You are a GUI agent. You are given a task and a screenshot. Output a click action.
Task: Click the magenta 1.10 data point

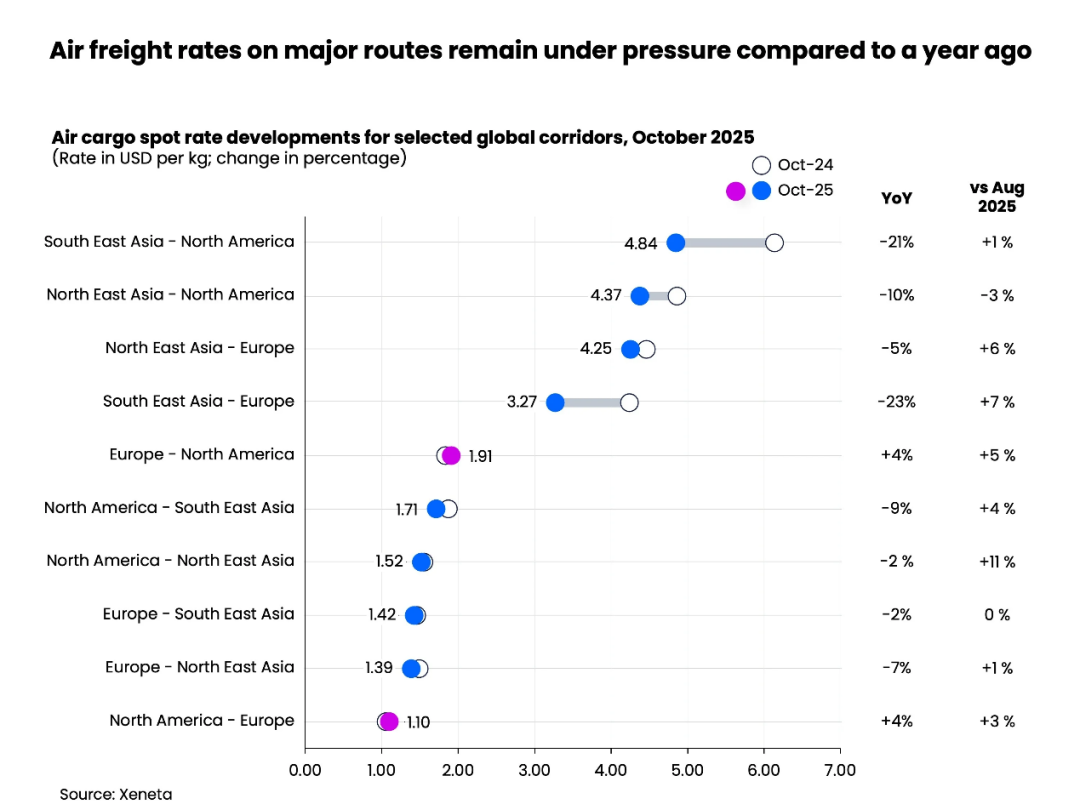[389, 721]
